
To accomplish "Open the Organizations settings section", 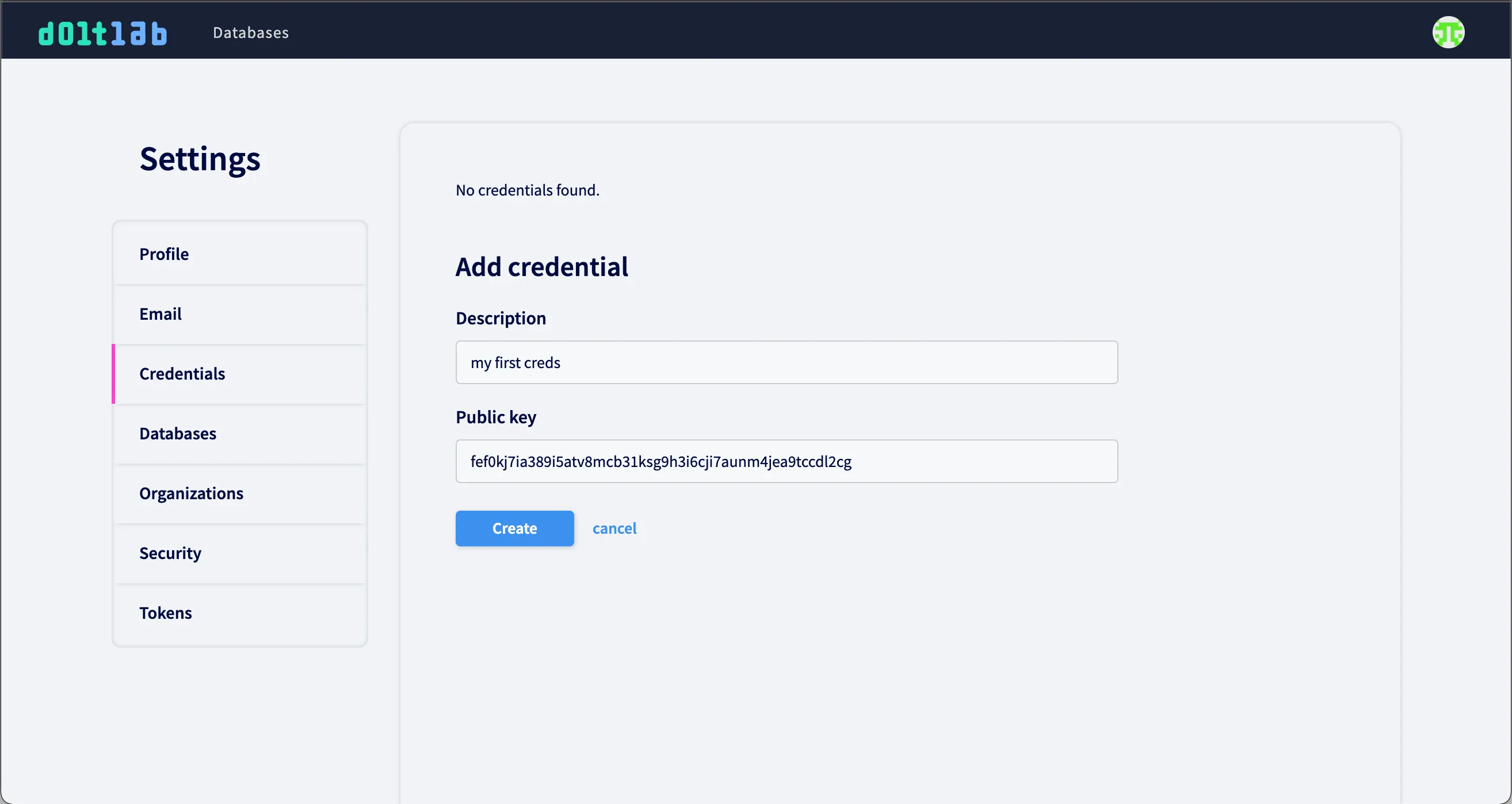I will (192, 493).
